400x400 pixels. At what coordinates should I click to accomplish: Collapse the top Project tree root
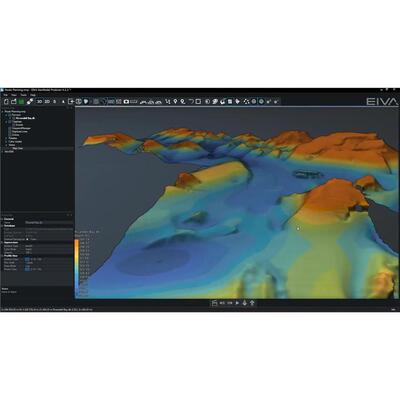pos(2,111)
